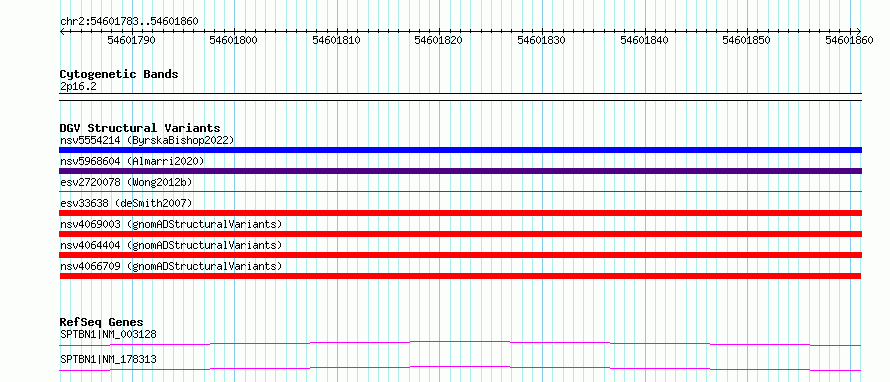Open SPTBN1|NM_178313 transcript label
Screen dimensions: 890x382
click(108, 359)
